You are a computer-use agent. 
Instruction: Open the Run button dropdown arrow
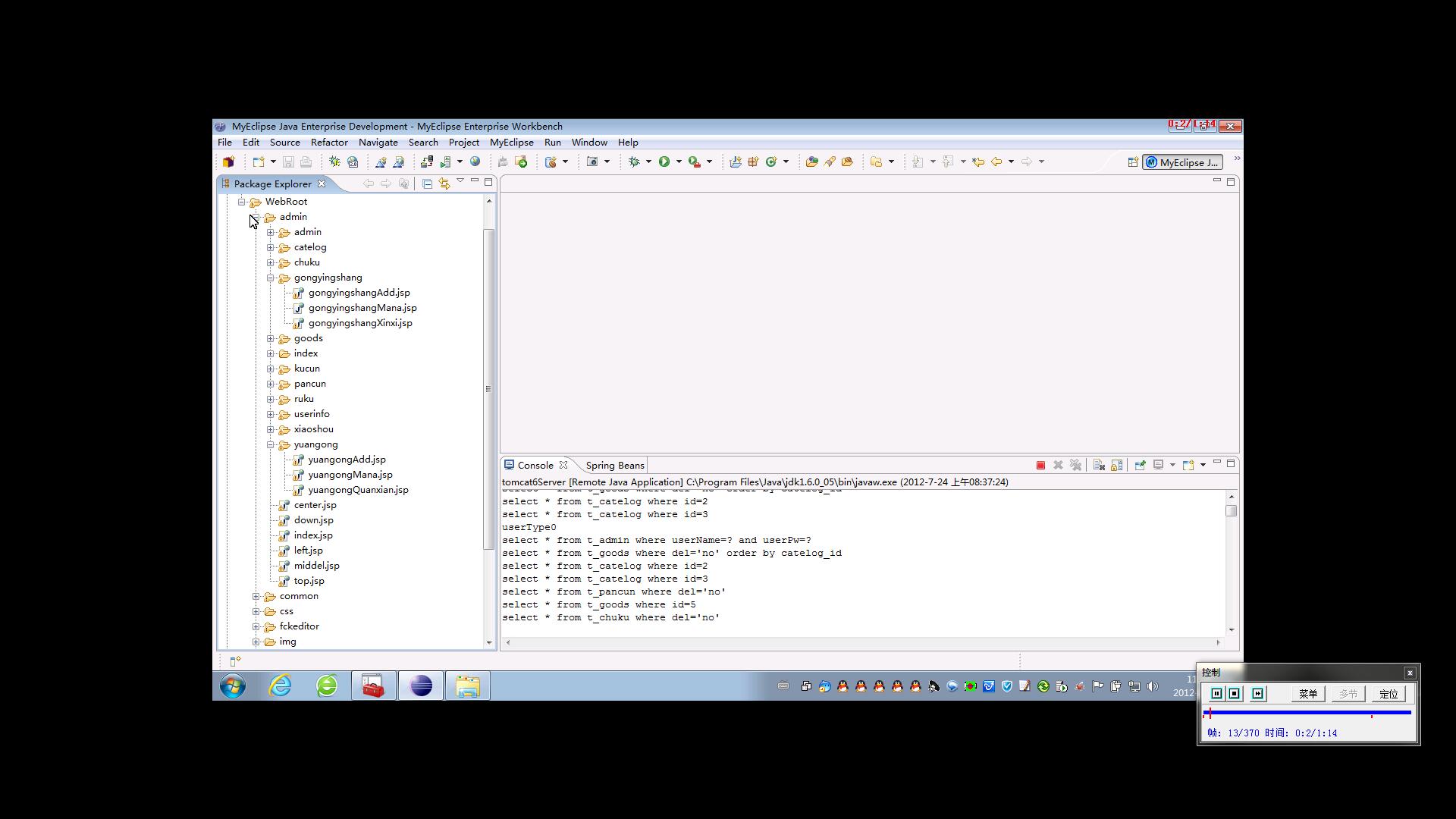[x=679, y=162]
